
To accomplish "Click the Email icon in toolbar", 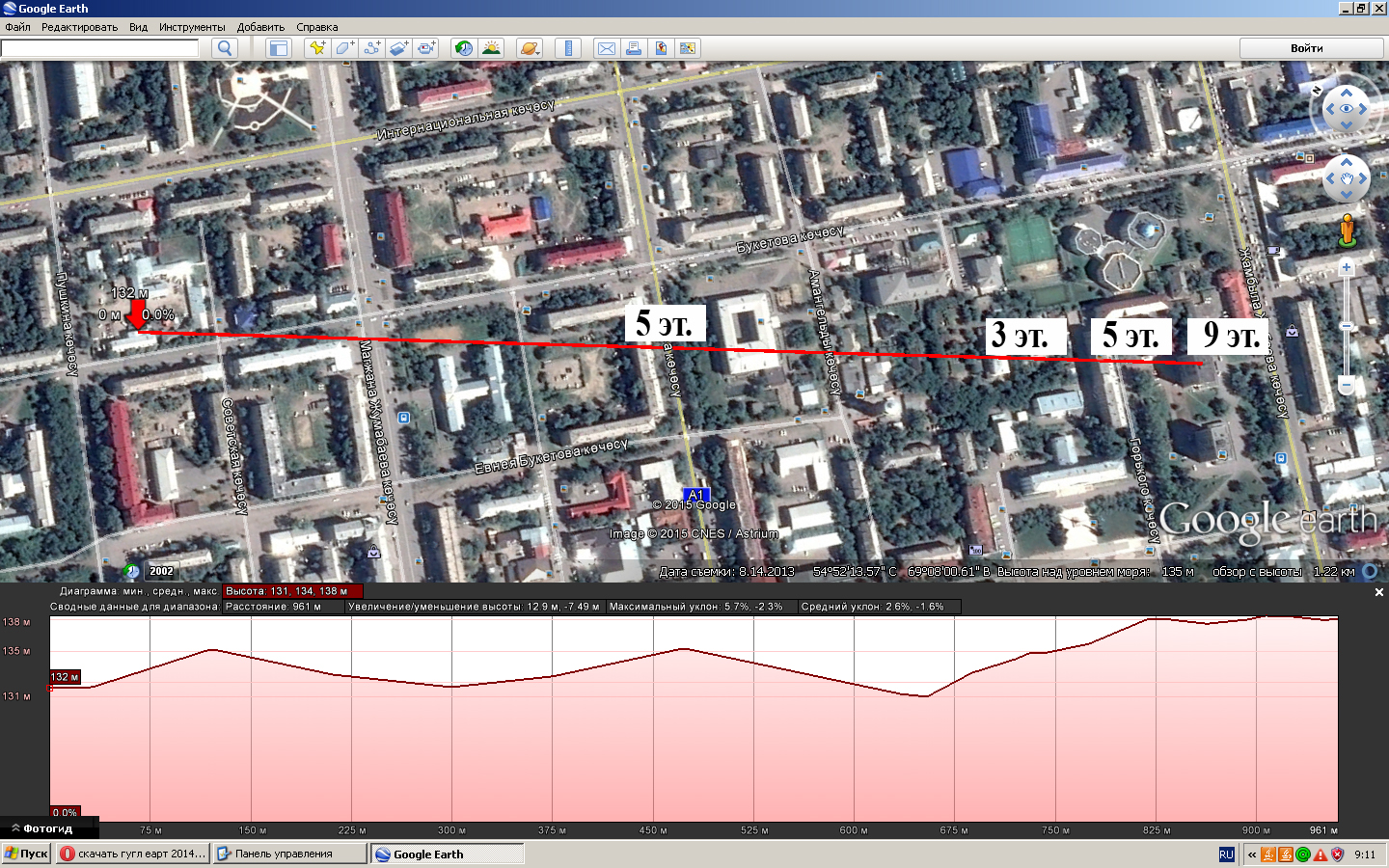I will click(x=607, y=48).
